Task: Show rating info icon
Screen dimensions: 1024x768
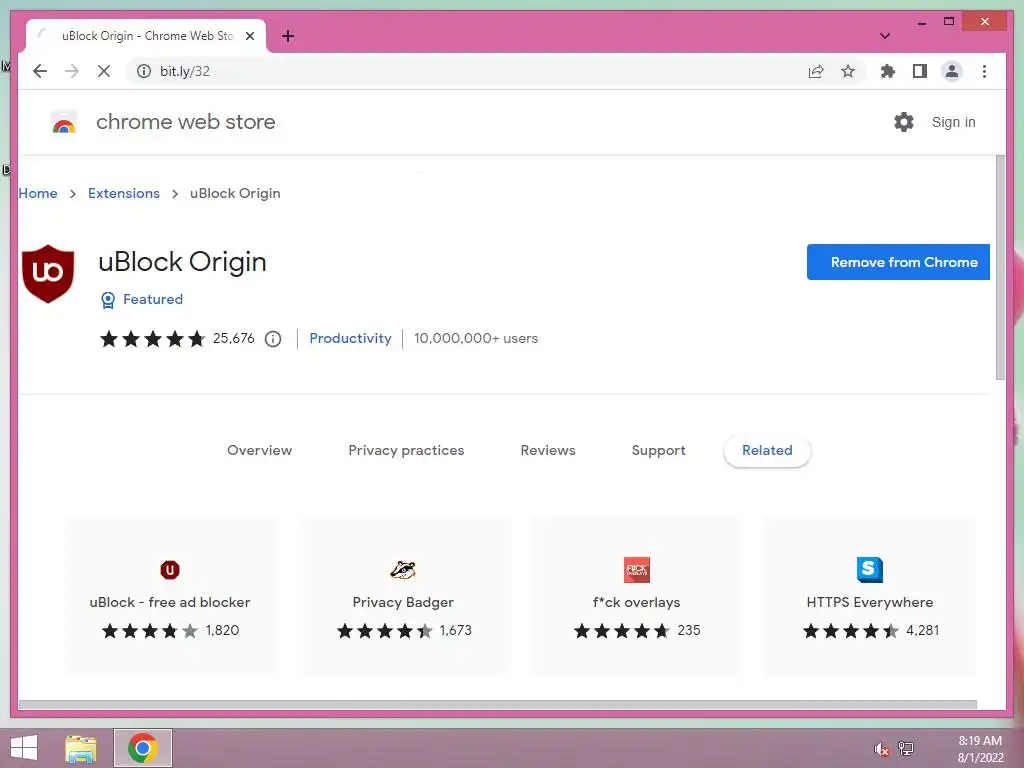Action: pyautogui.click(x=273, y=339)
